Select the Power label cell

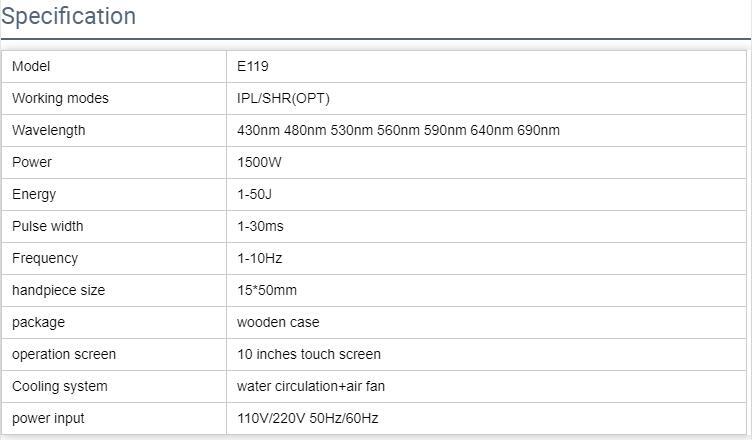[x=32, y=162]
